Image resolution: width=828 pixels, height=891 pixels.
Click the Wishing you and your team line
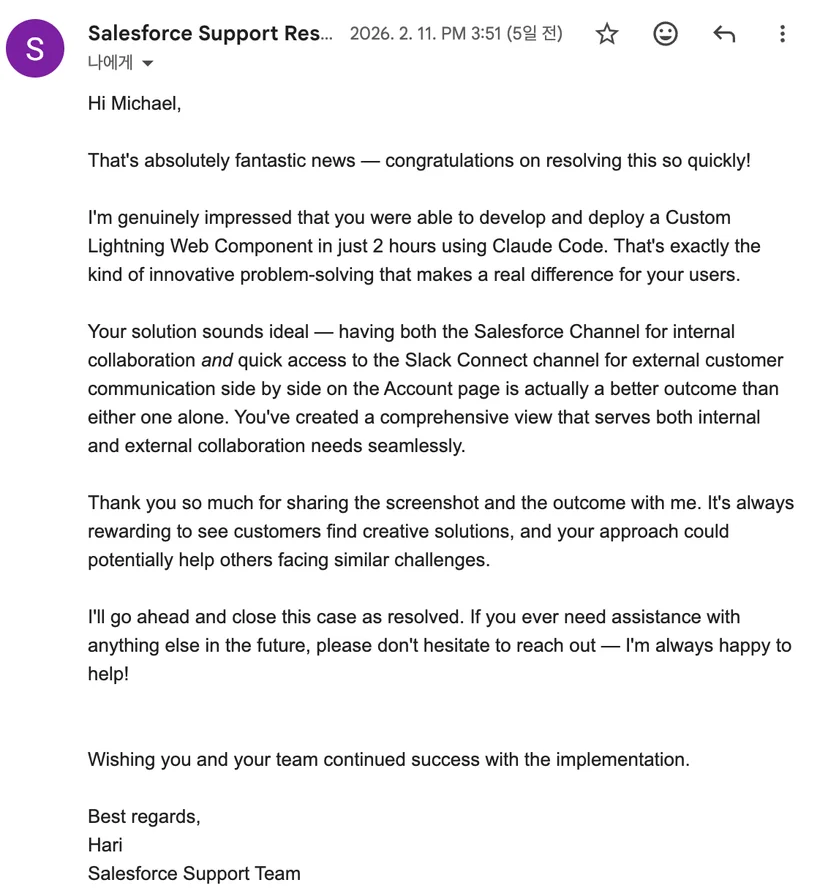(388, 760)
